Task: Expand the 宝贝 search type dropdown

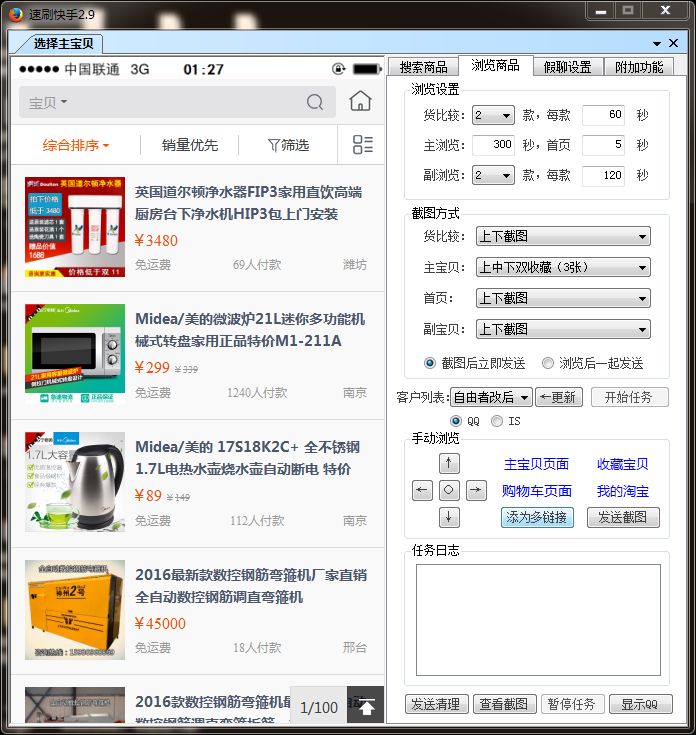Action: [x=48, y=102]
